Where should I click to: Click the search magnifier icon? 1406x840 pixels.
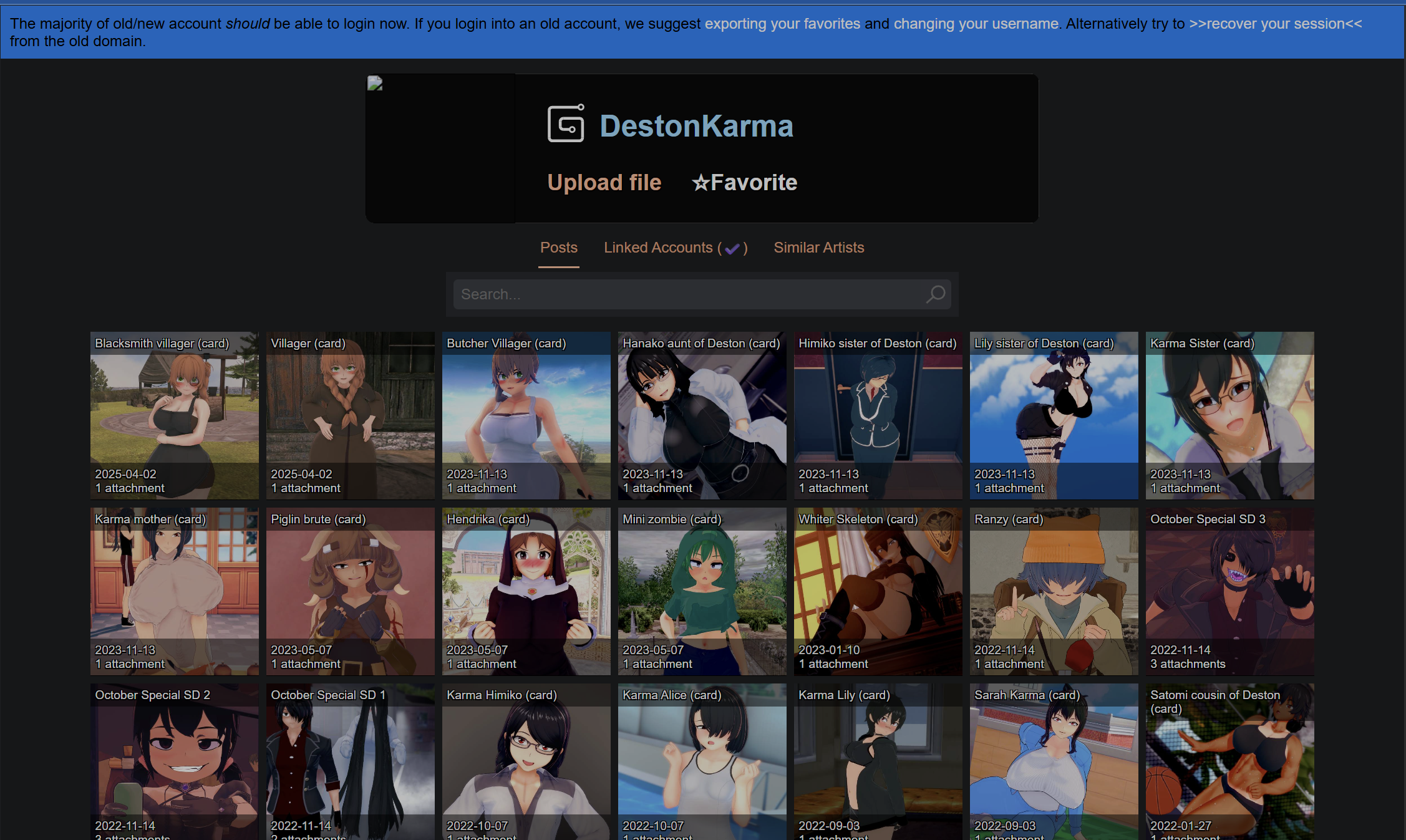click(935, 294)
